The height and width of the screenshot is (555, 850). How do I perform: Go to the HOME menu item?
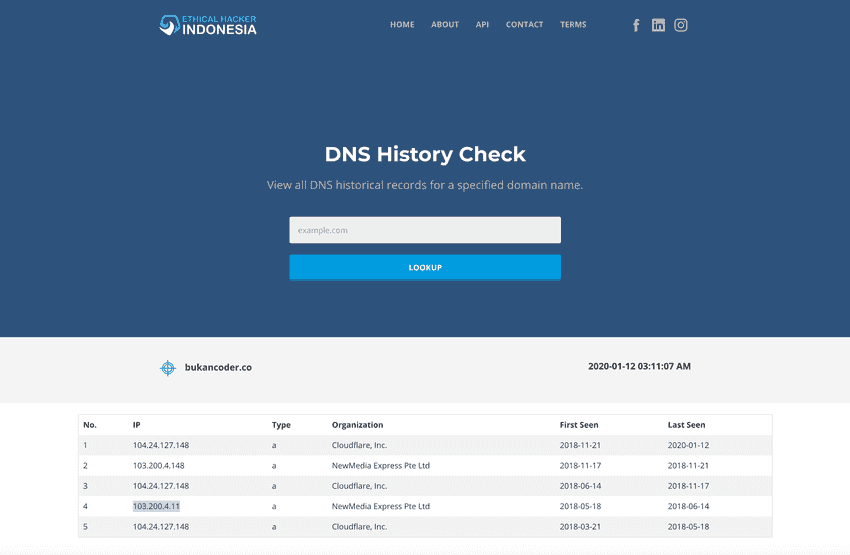click(x=402, y=25)
